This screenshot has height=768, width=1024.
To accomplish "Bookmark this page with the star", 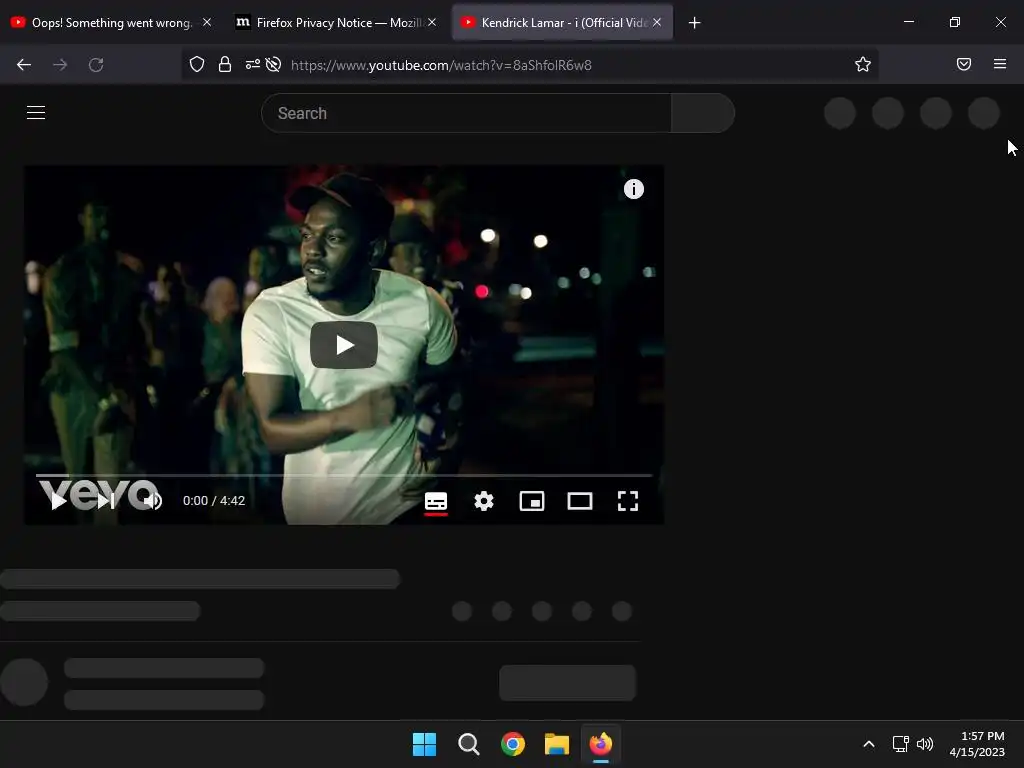I will (x=863, y=65).
